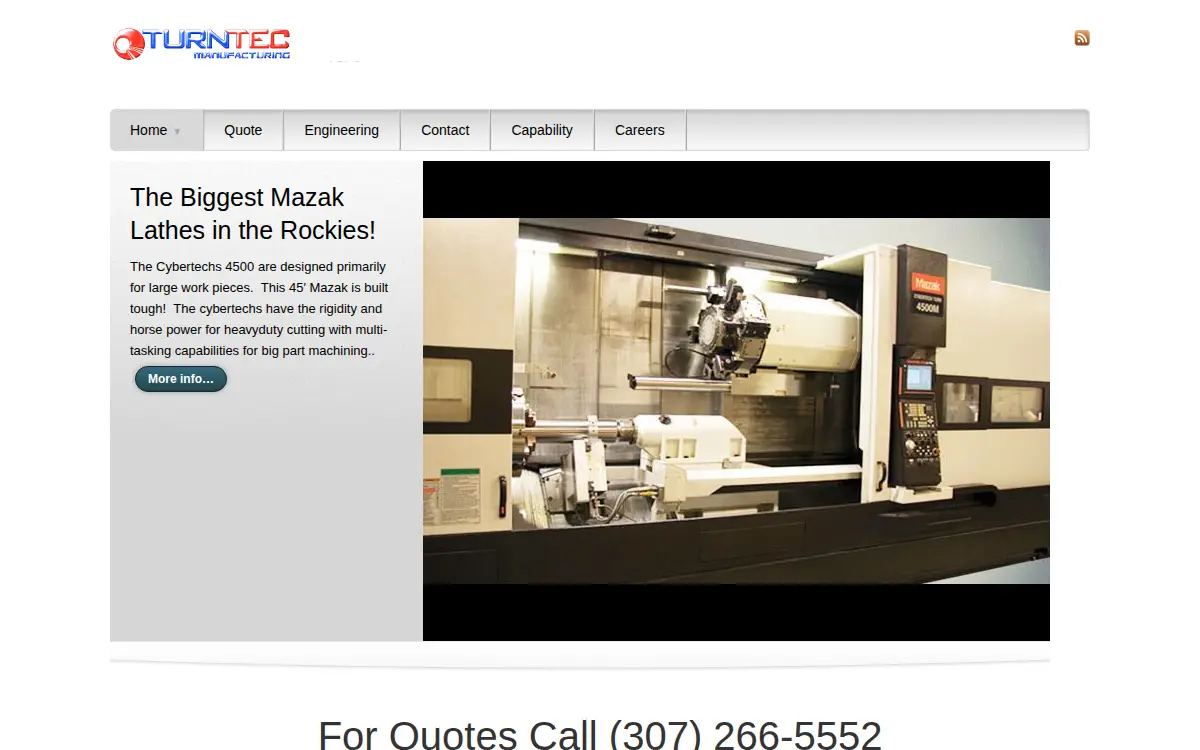Viewport: 1200px width, 750px height.
Task: Click the "For Quotes Call (307) 266-5552" text
Action: (x=600, y=735)
